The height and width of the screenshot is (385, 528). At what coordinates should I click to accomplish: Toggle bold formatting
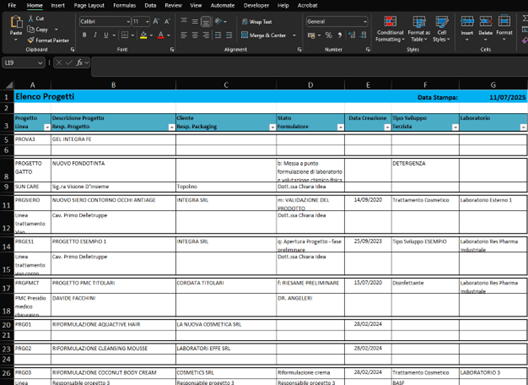[x=84, y=35]
